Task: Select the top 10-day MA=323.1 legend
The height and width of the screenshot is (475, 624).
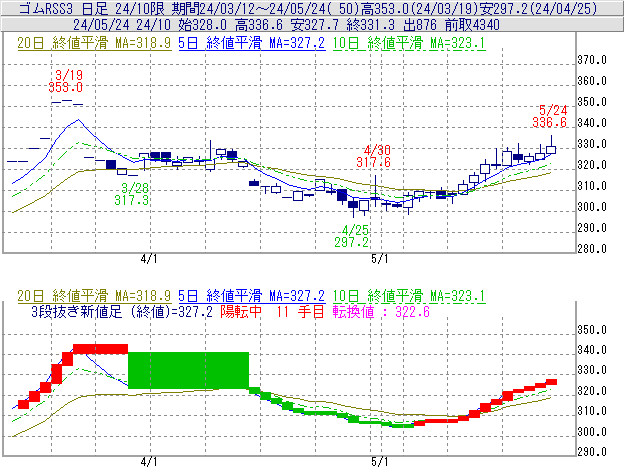Action: pyautogui.click(x=409, y=43)
